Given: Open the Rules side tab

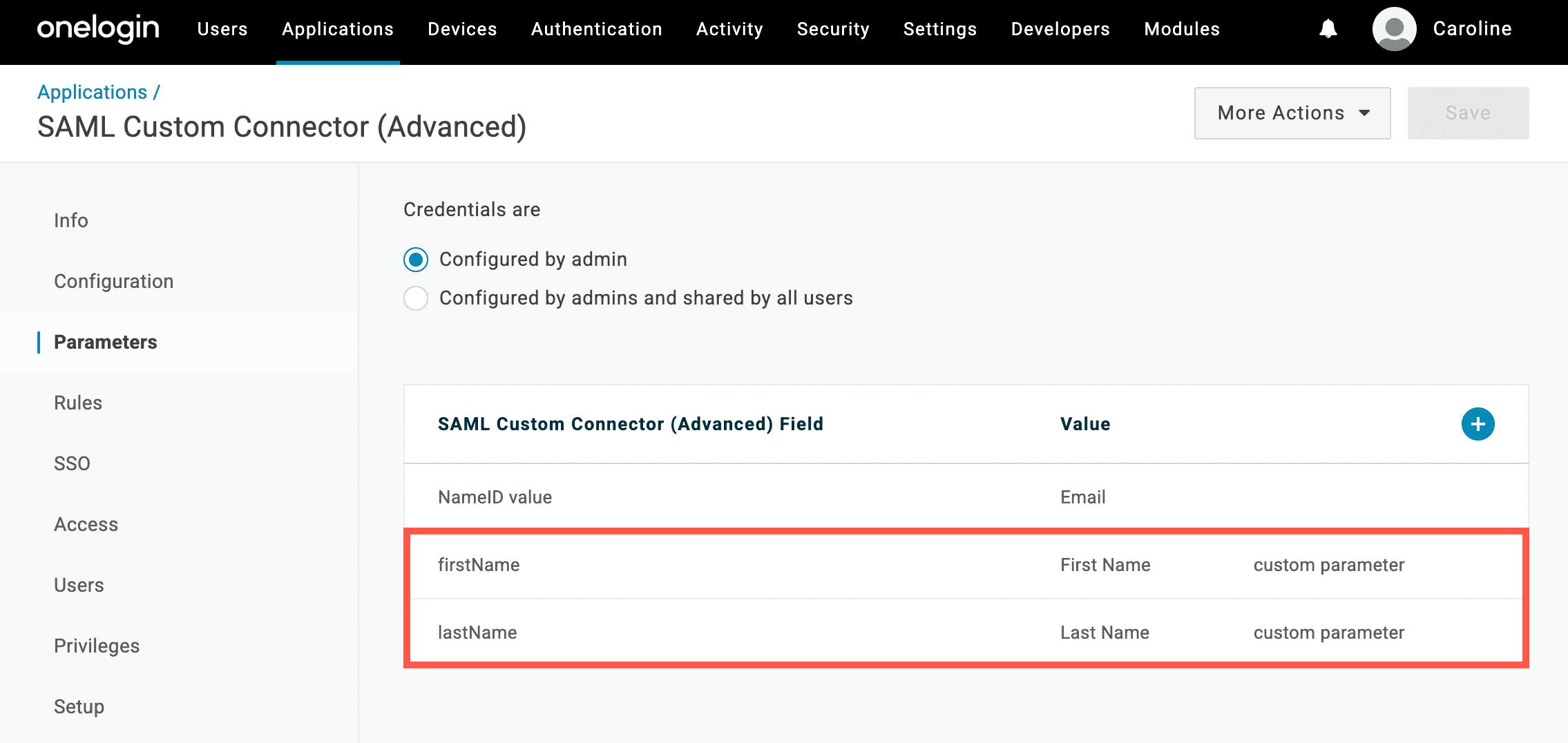Looking at the screenshot, I should tap(78, 403).
